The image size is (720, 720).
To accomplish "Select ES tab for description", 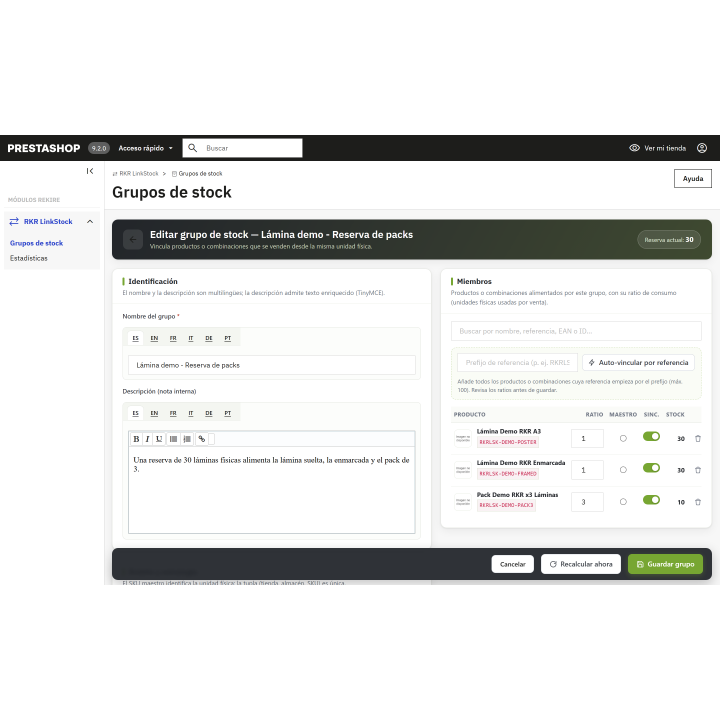I will (x=135, y=413).
